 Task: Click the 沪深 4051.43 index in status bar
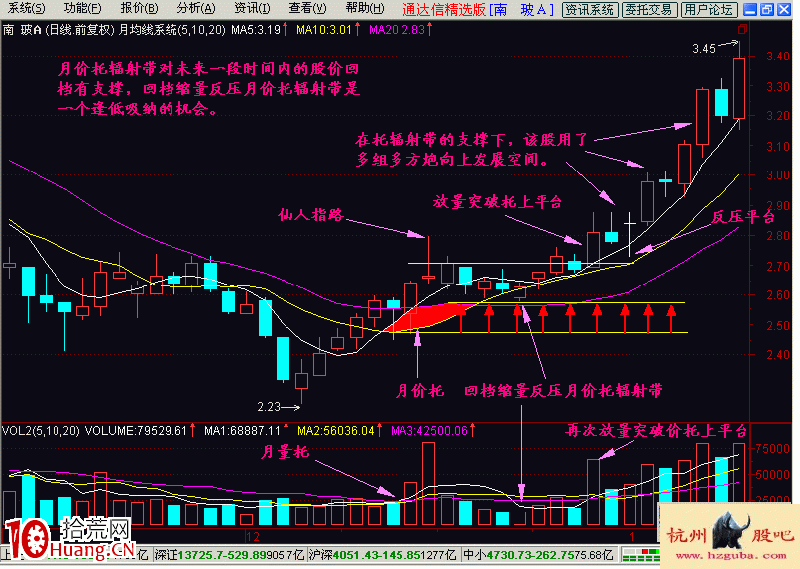click(383, 555)
